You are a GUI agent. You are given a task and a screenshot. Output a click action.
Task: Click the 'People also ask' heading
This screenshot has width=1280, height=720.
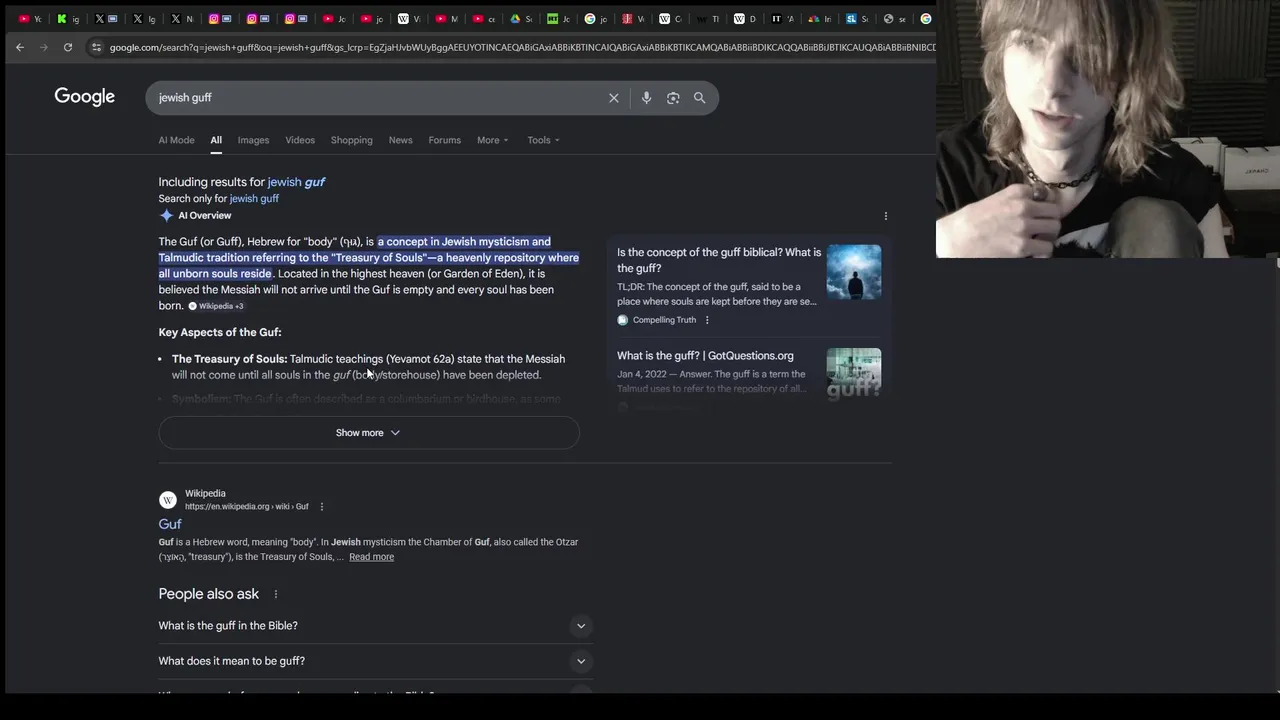click(209, 594)
